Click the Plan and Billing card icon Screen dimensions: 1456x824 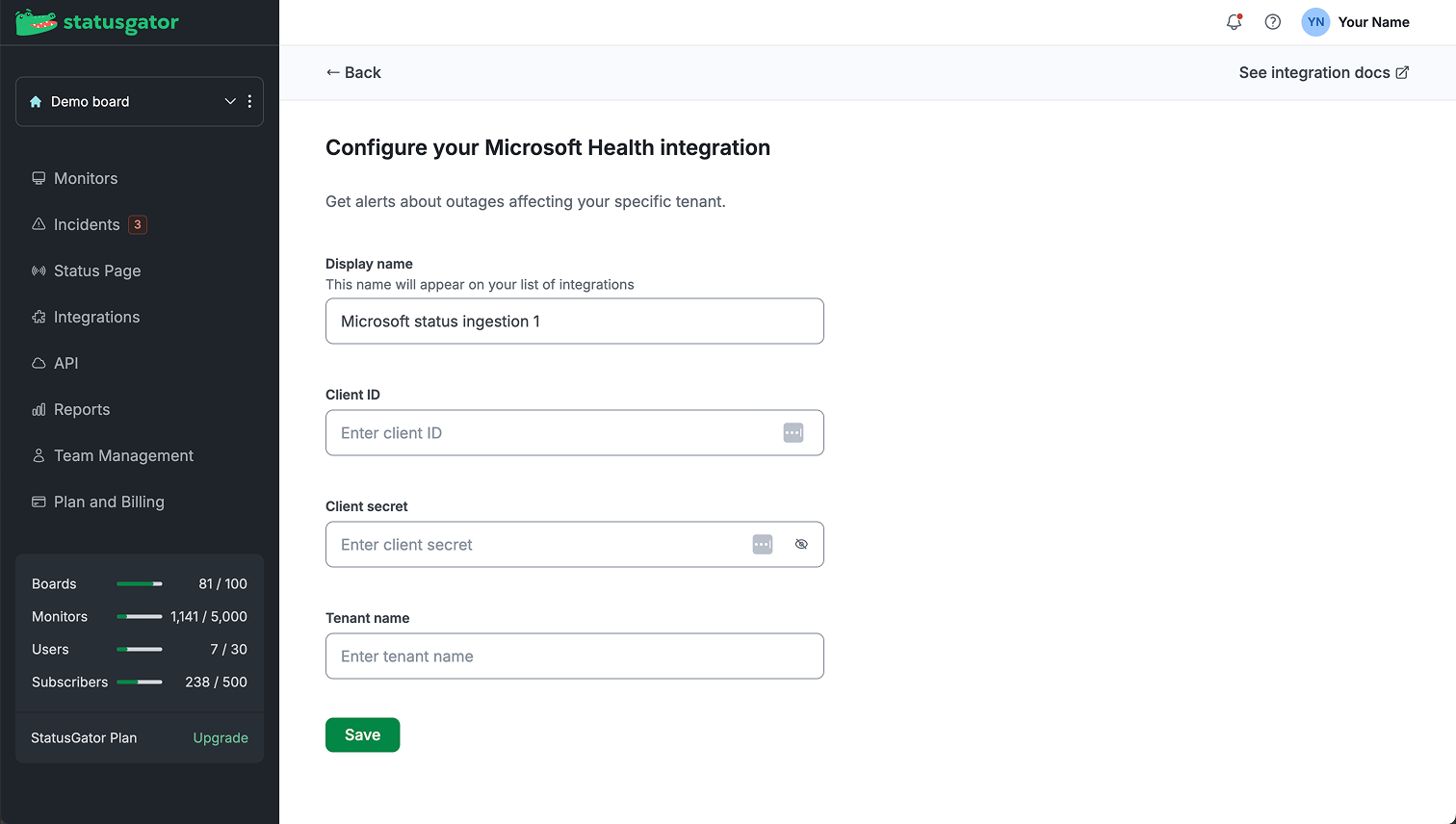[x=39, y=502]
